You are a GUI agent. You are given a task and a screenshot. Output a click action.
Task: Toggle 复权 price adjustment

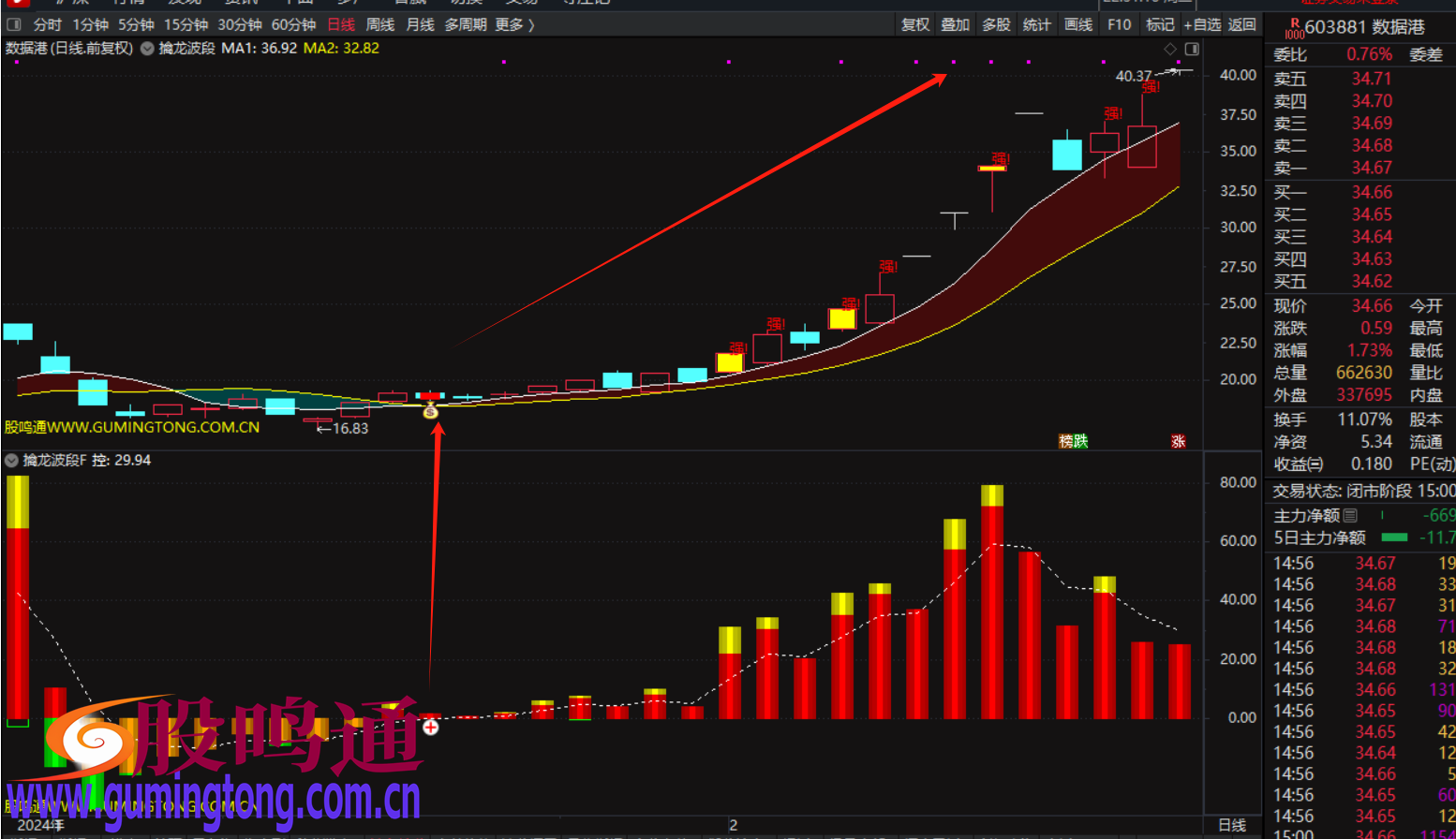coord(915,24)
